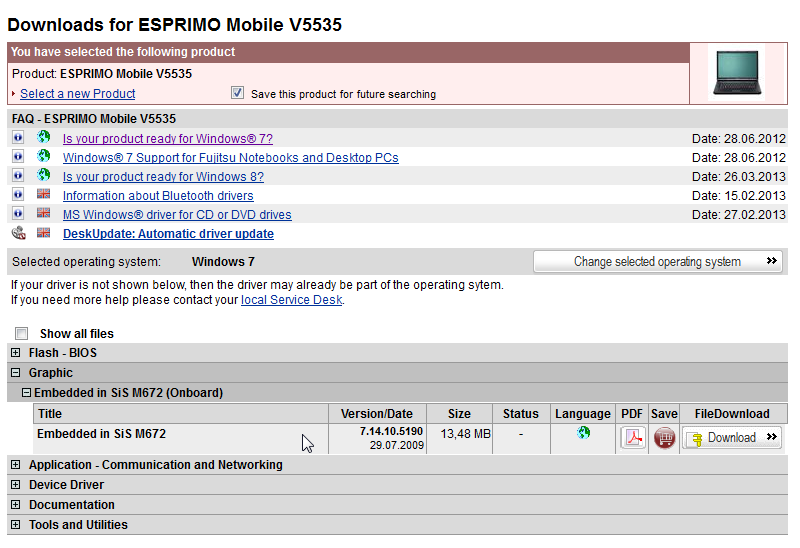Follow the local Service Desk link
800x548 pixels.
[x=291, y=300]
